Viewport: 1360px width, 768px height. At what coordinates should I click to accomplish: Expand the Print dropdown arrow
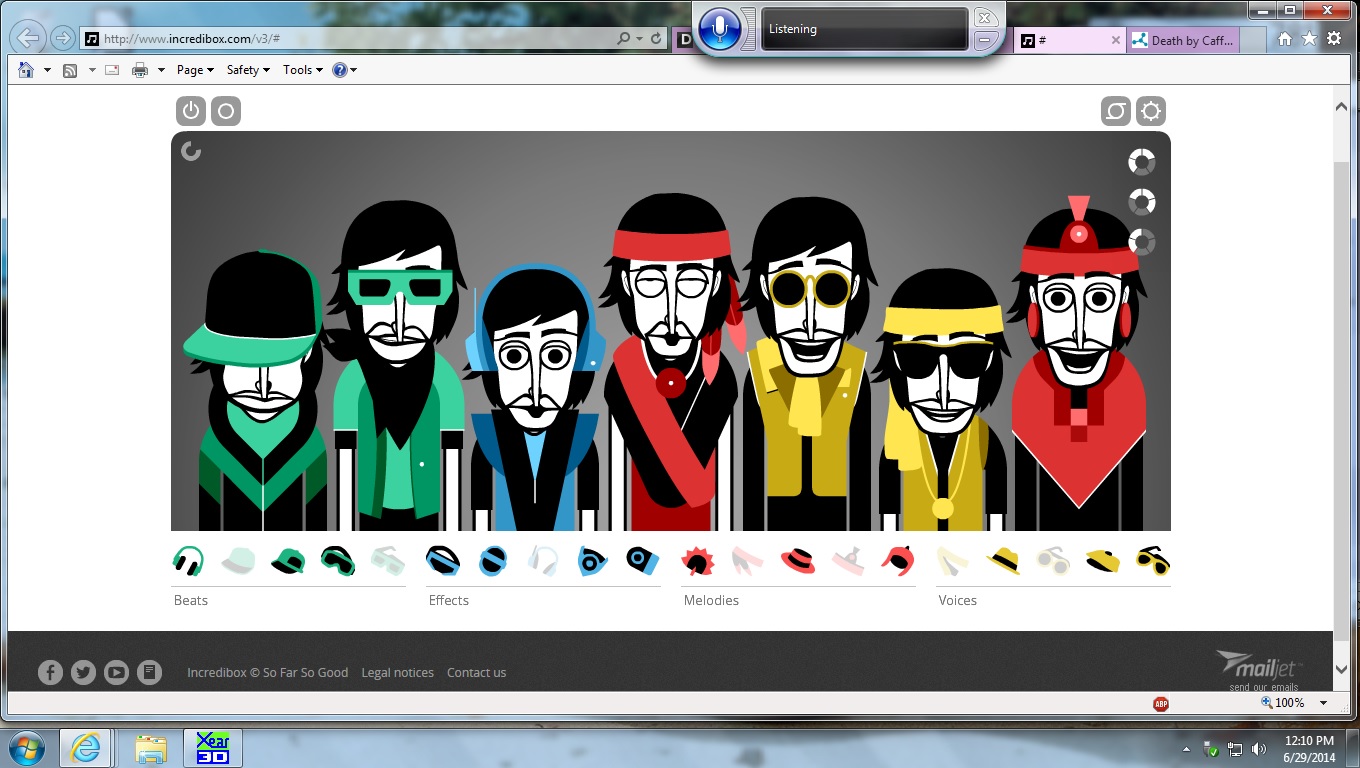click(x=162, y=70)
